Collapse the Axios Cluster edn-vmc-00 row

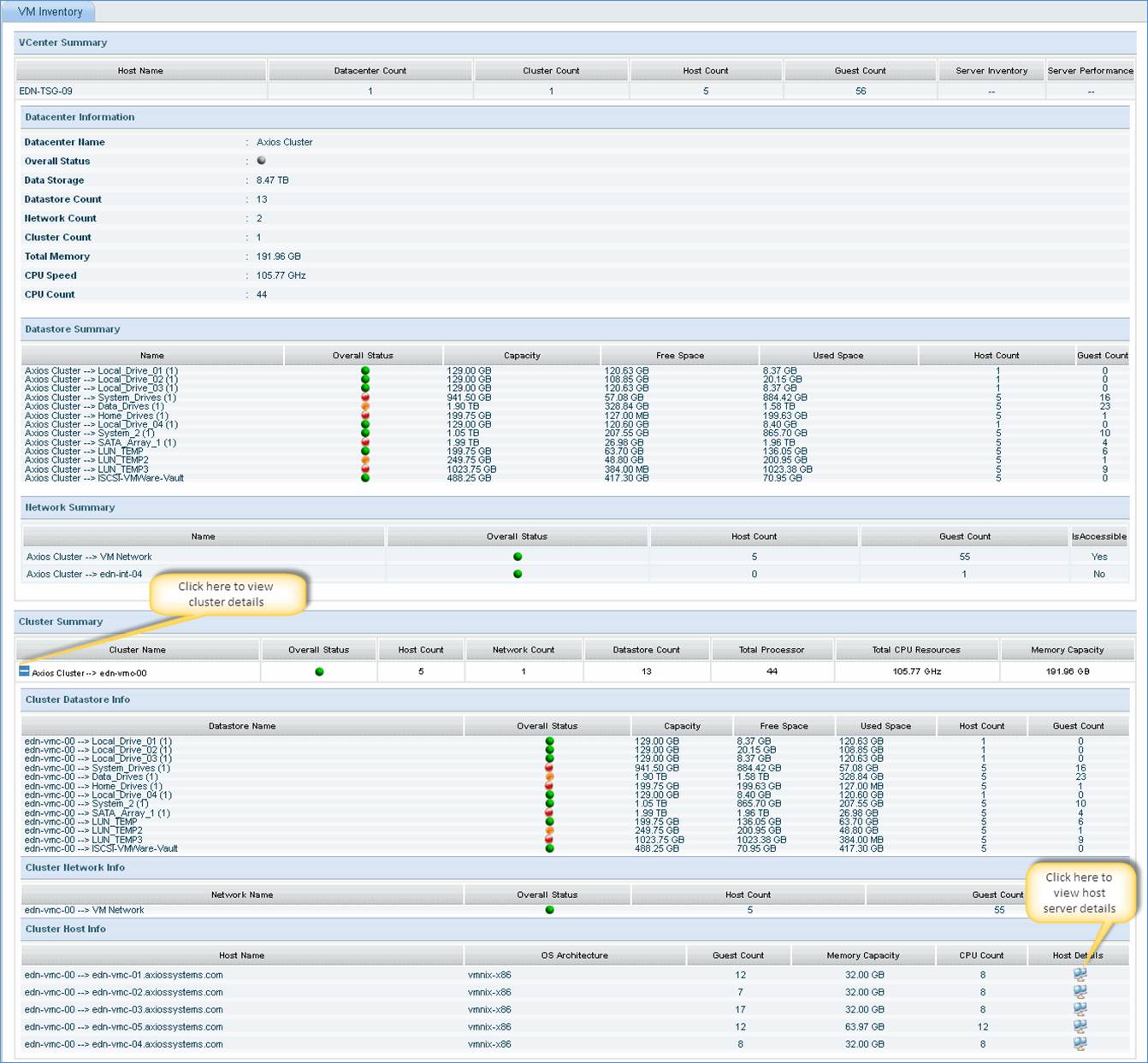click(x=24, y=671)
